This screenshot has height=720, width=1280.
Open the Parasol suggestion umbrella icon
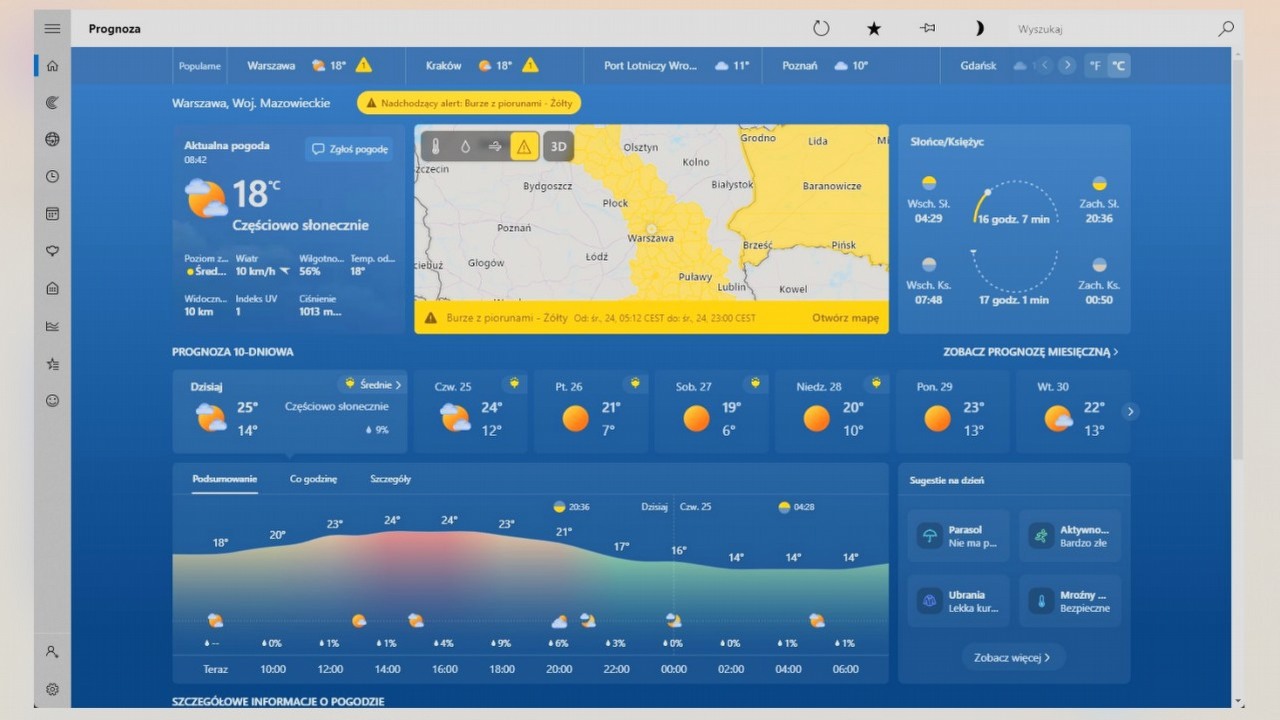pyautogui.click(x=930, y=536)
